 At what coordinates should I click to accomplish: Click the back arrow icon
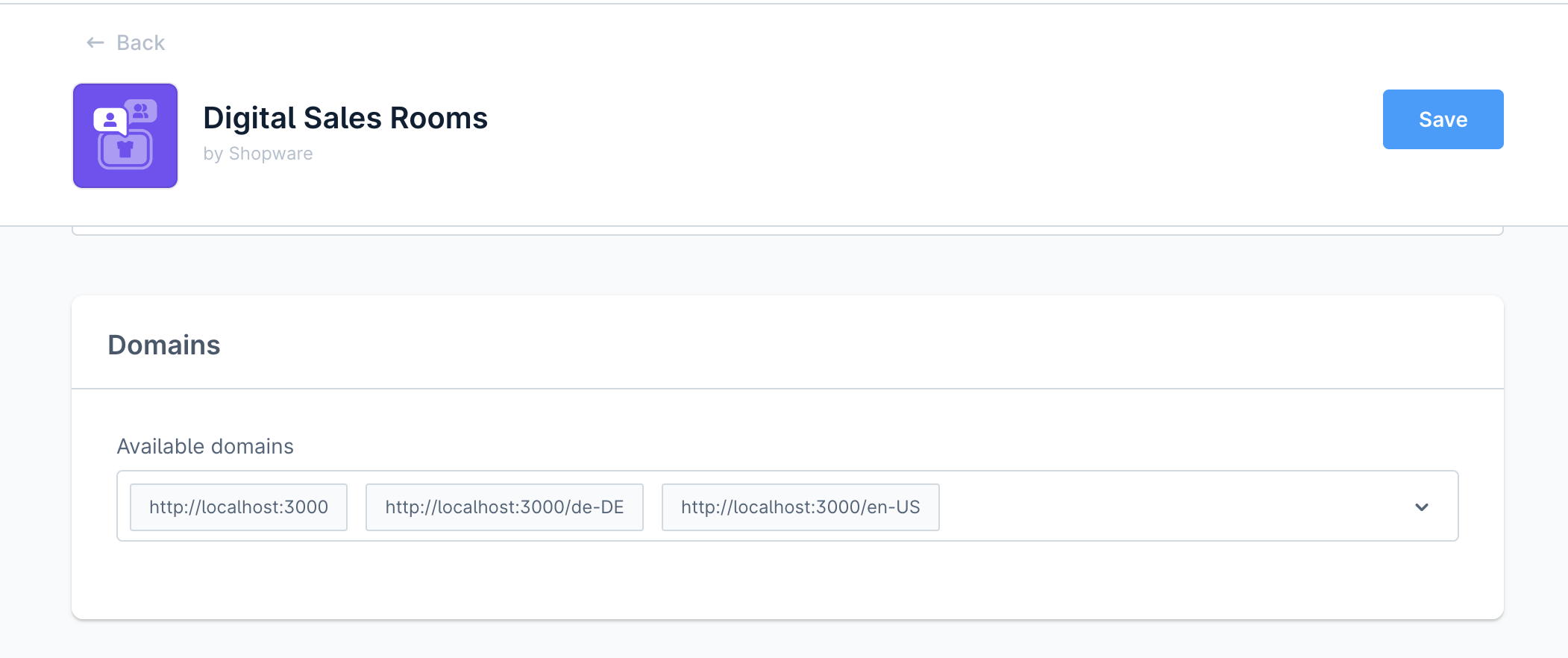click(x=95, y=43)
